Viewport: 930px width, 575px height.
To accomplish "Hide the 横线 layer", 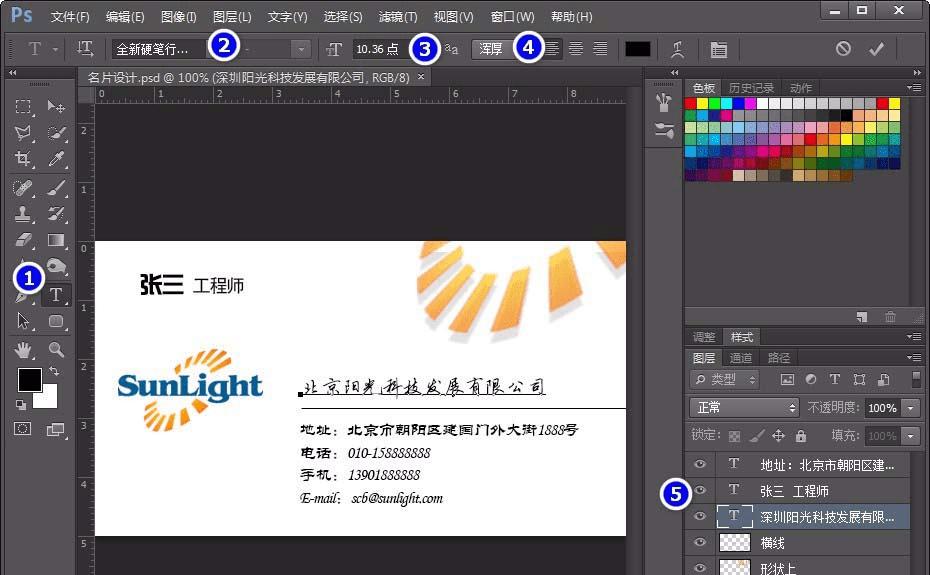I will point(700,542).
